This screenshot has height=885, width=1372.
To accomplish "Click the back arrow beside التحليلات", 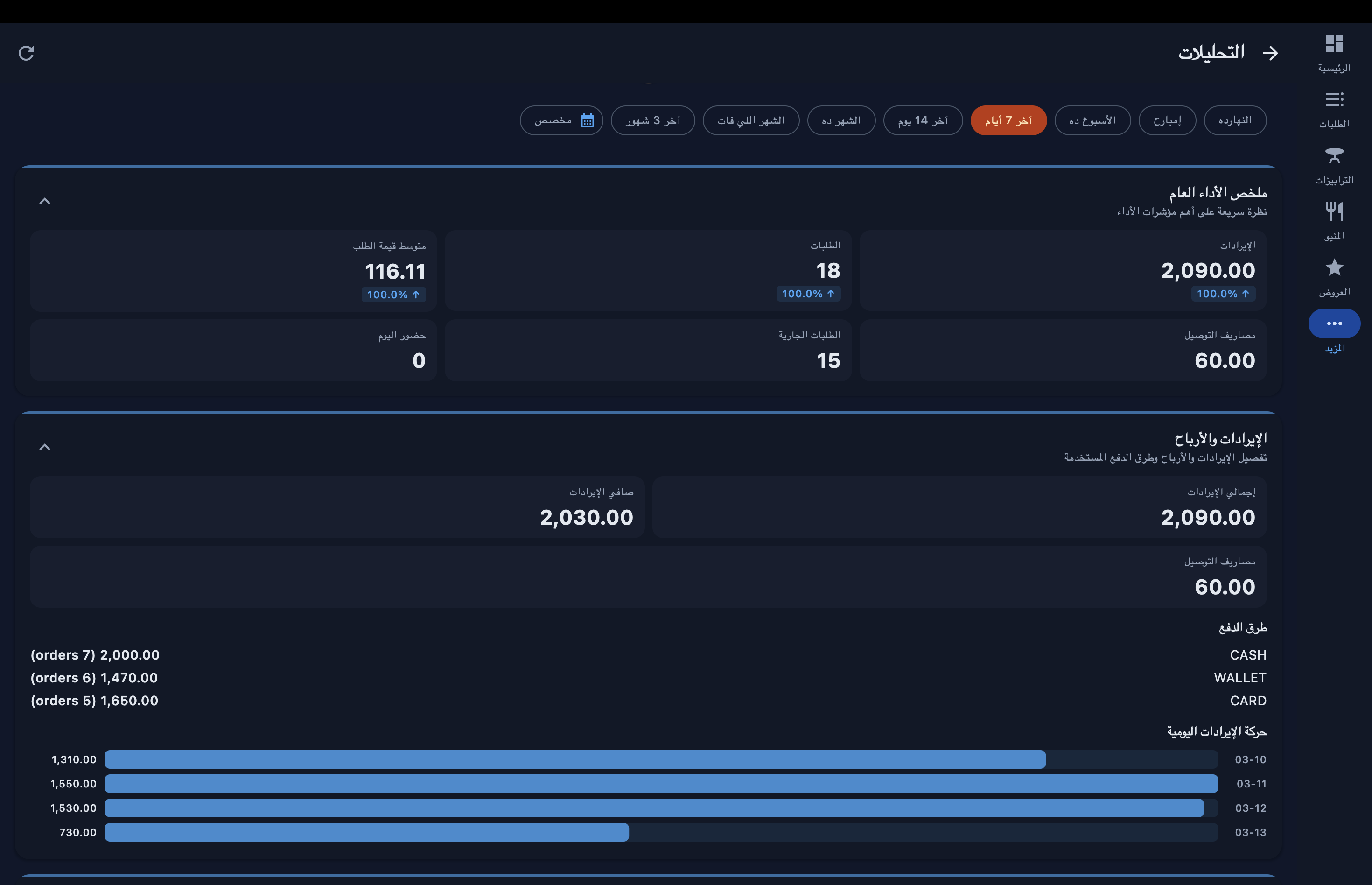I will click(x=1270, y=53).
